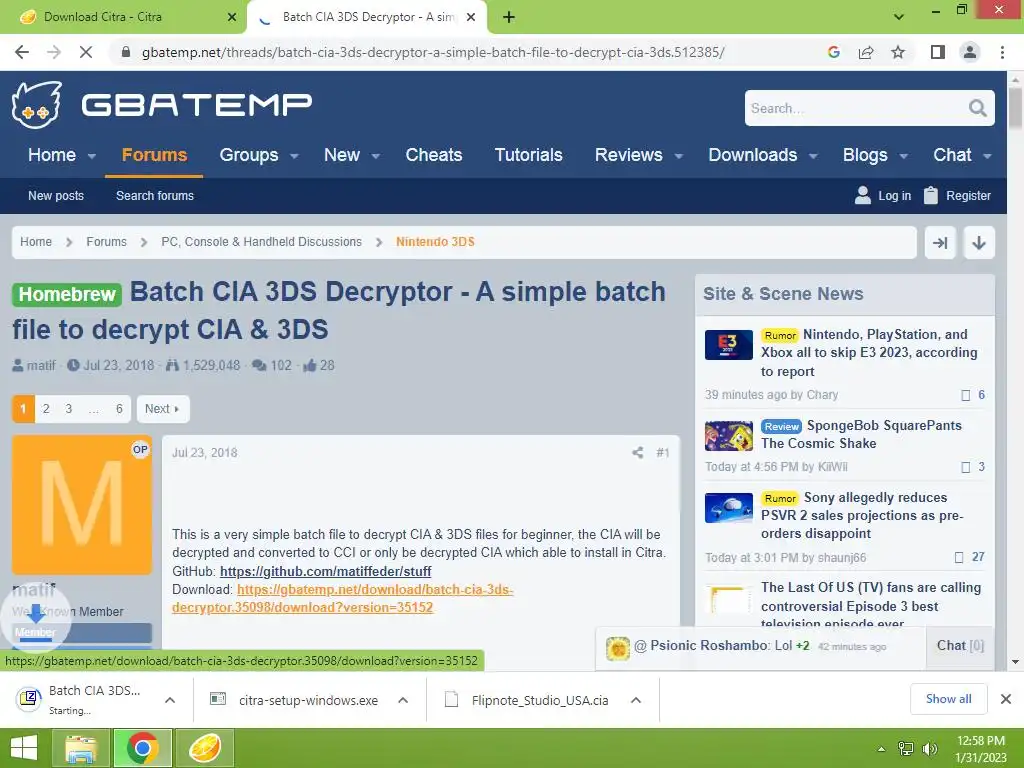The image size is (1024, 768).
Task: Open options for citra-setup-windows.exe download
Action: [403, 700]
